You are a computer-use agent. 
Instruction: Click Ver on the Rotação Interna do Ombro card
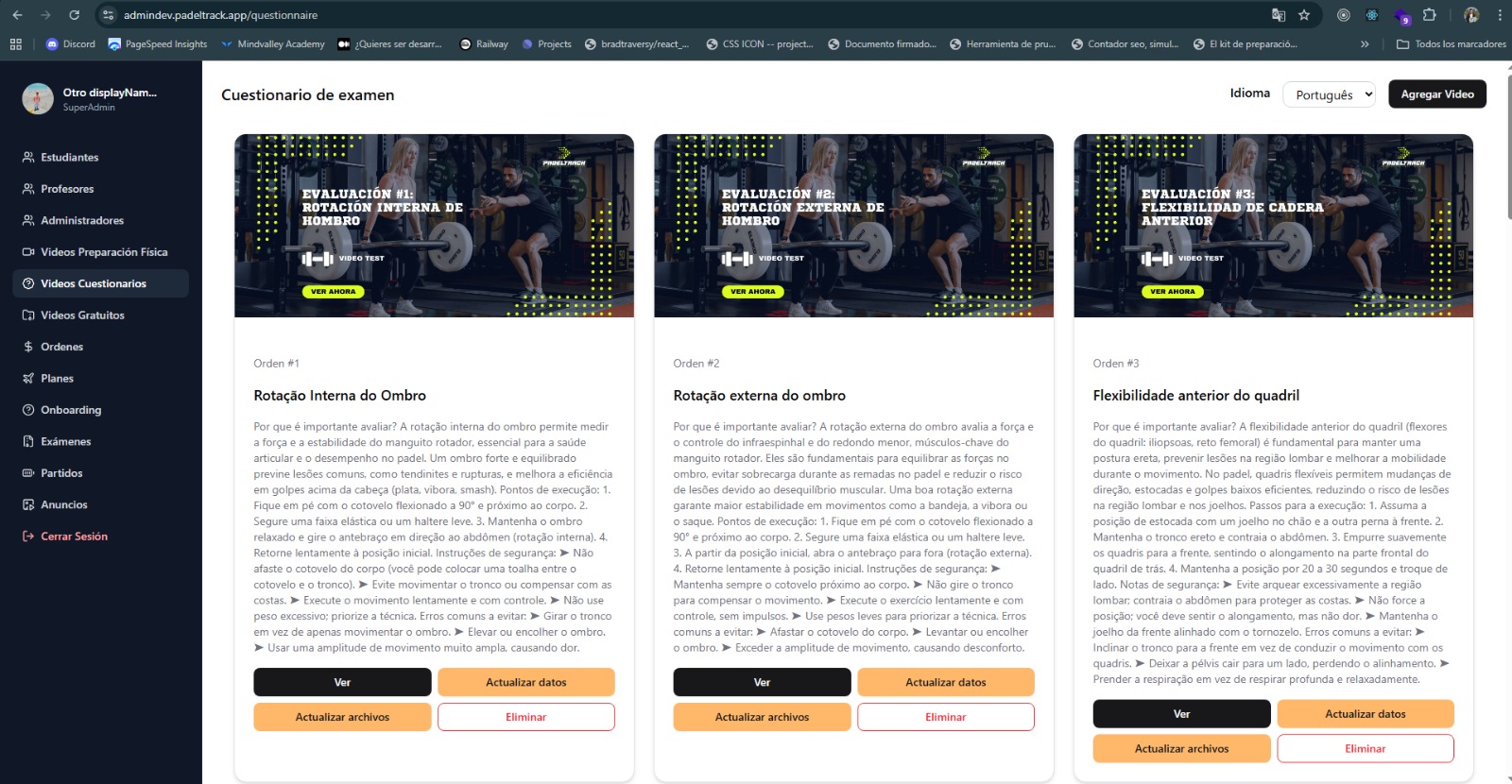(342, 682)
